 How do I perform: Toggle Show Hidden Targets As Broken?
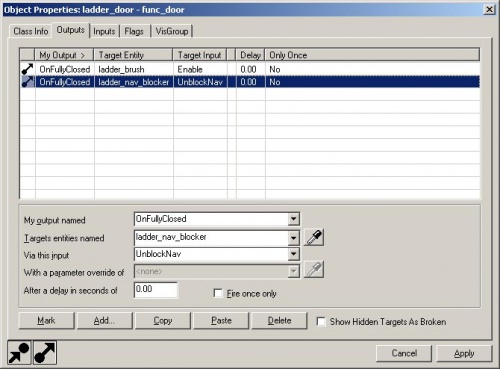321,322
